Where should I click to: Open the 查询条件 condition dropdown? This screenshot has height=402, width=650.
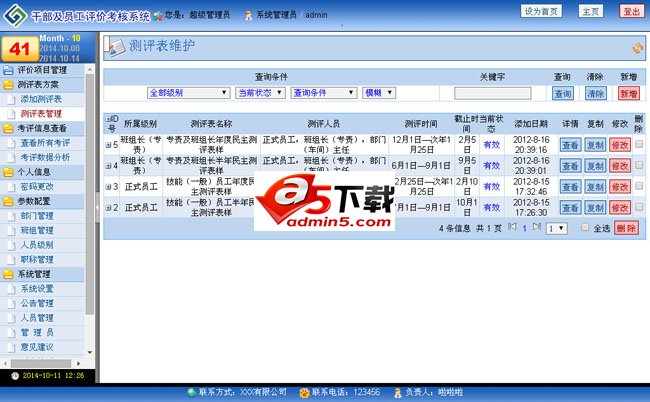(324, 92)
